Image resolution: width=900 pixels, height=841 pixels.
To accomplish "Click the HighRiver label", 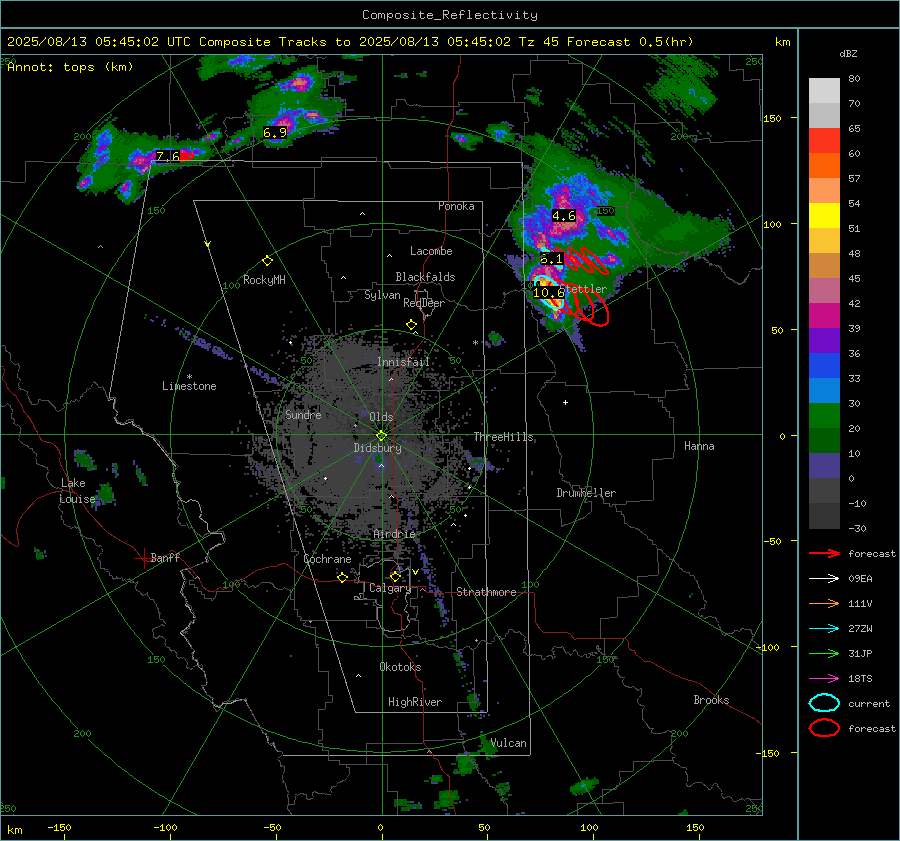I will (x=415, y=702).
